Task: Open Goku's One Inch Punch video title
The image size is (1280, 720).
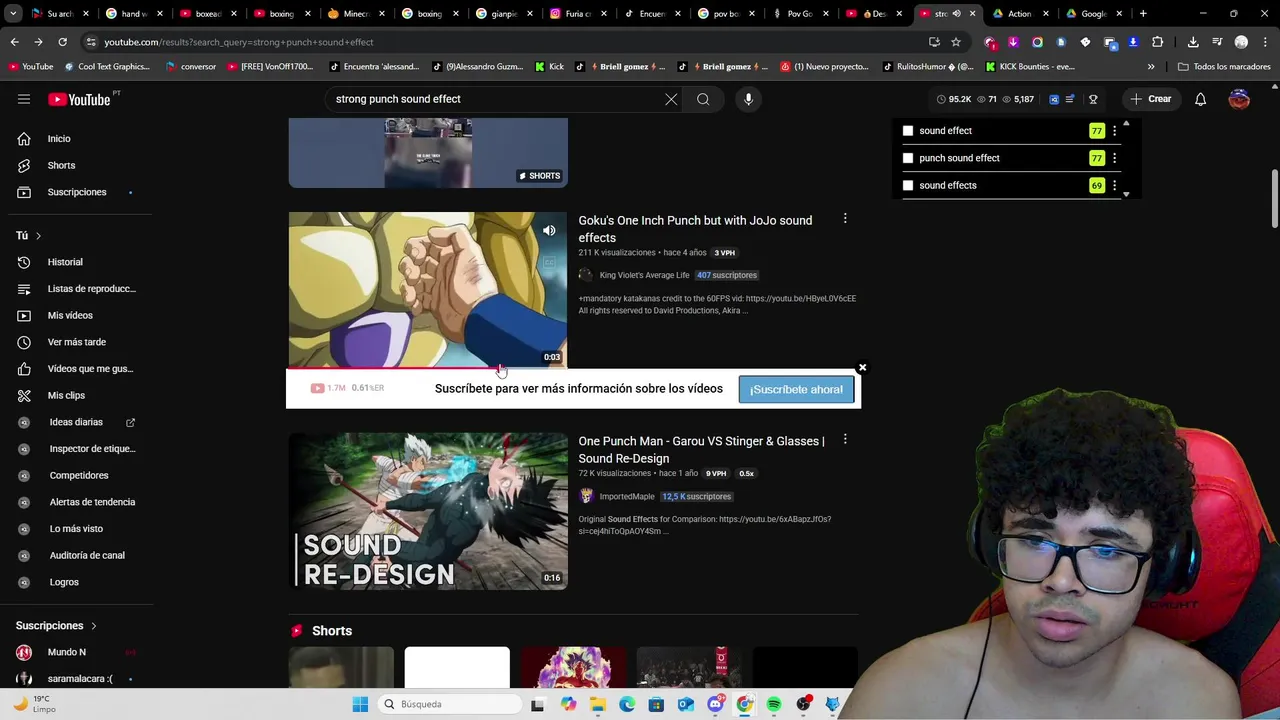Action: click(695, 229)
